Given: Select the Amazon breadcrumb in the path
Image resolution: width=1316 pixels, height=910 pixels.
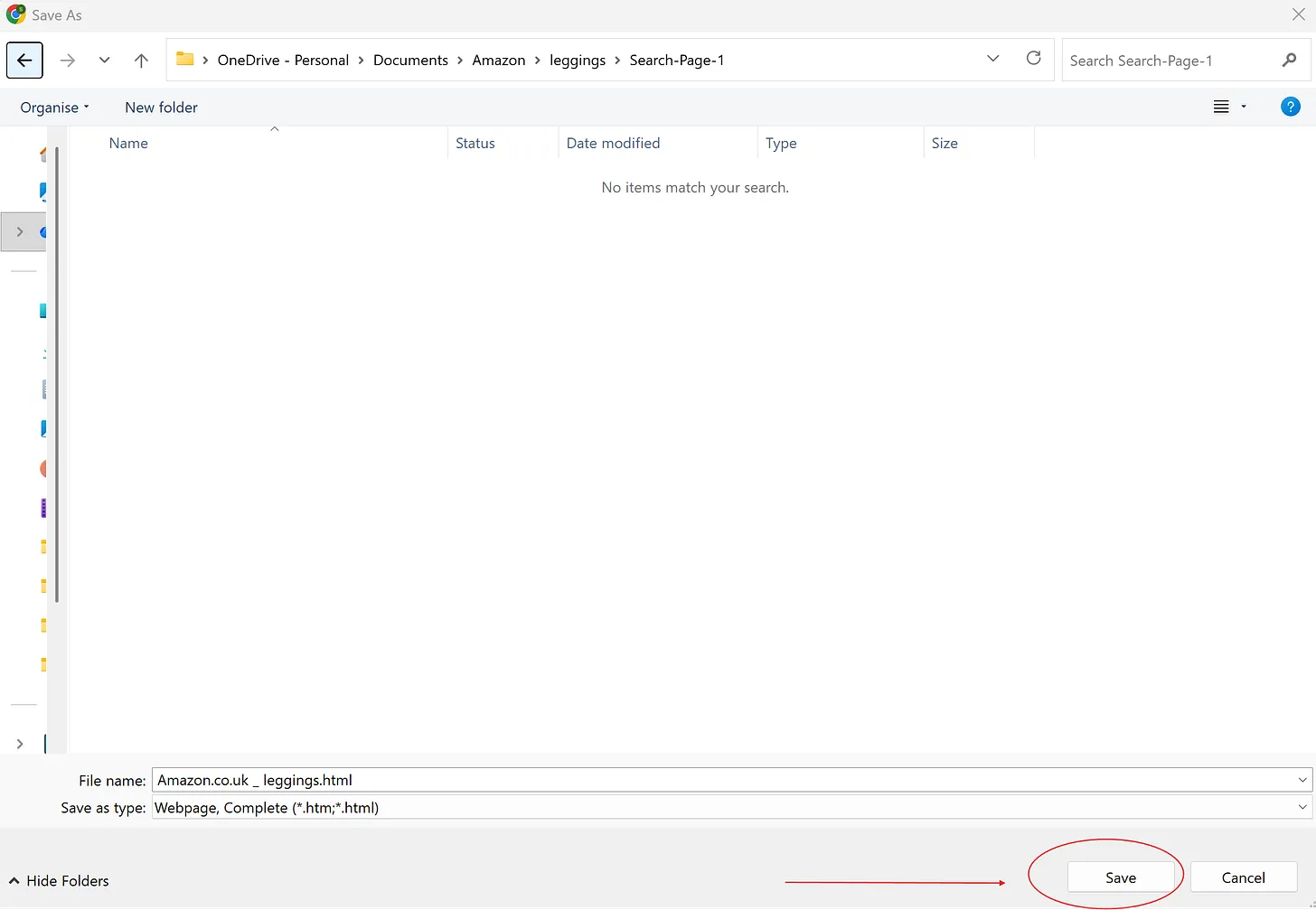Looking at the screenshot, I should (498, 61).
